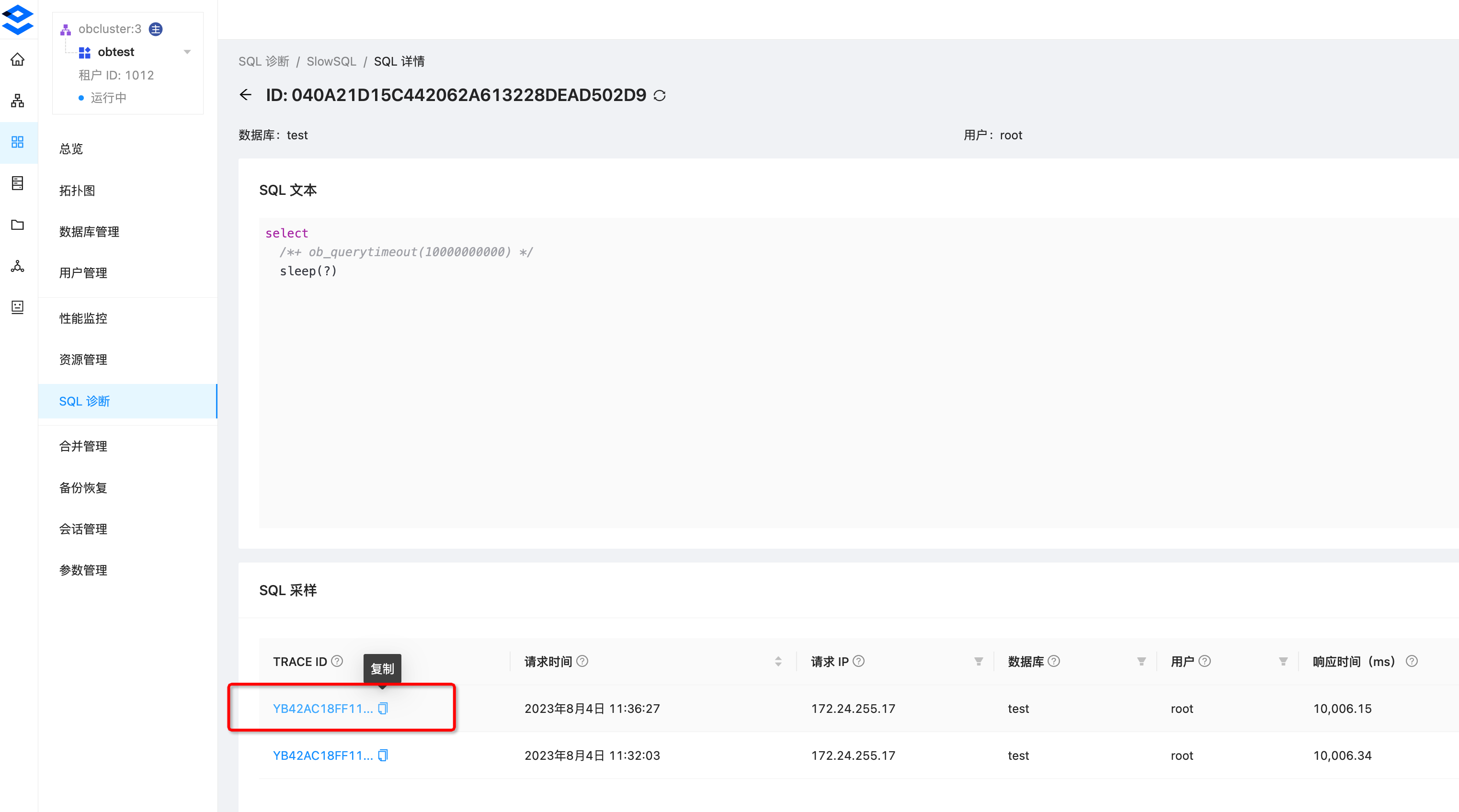The image size is (1459, 812).
Task: Open the home overview via sidebar house icon
Action: (17, 59)
